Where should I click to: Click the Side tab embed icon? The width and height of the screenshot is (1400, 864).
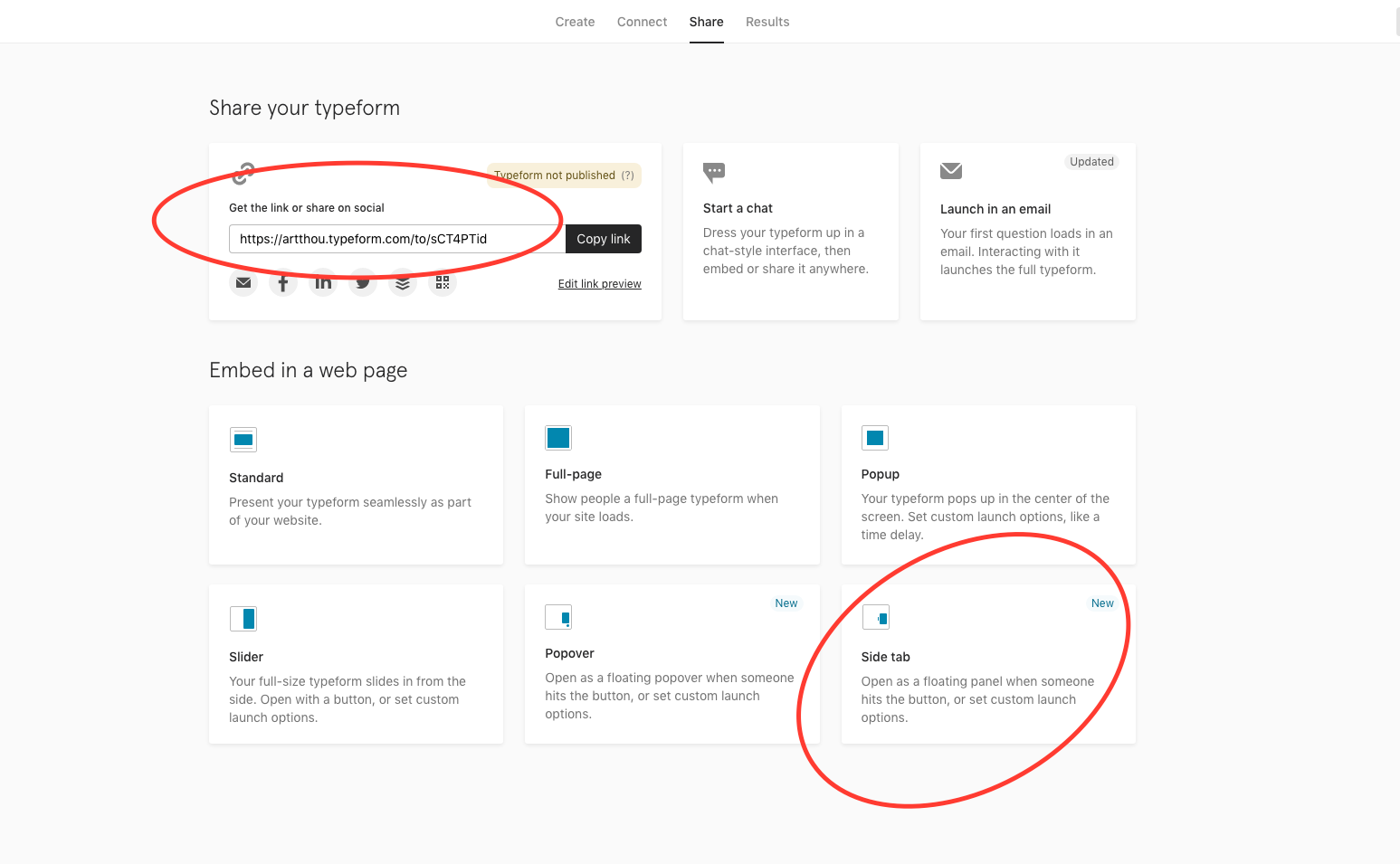[x=875, y=617]
